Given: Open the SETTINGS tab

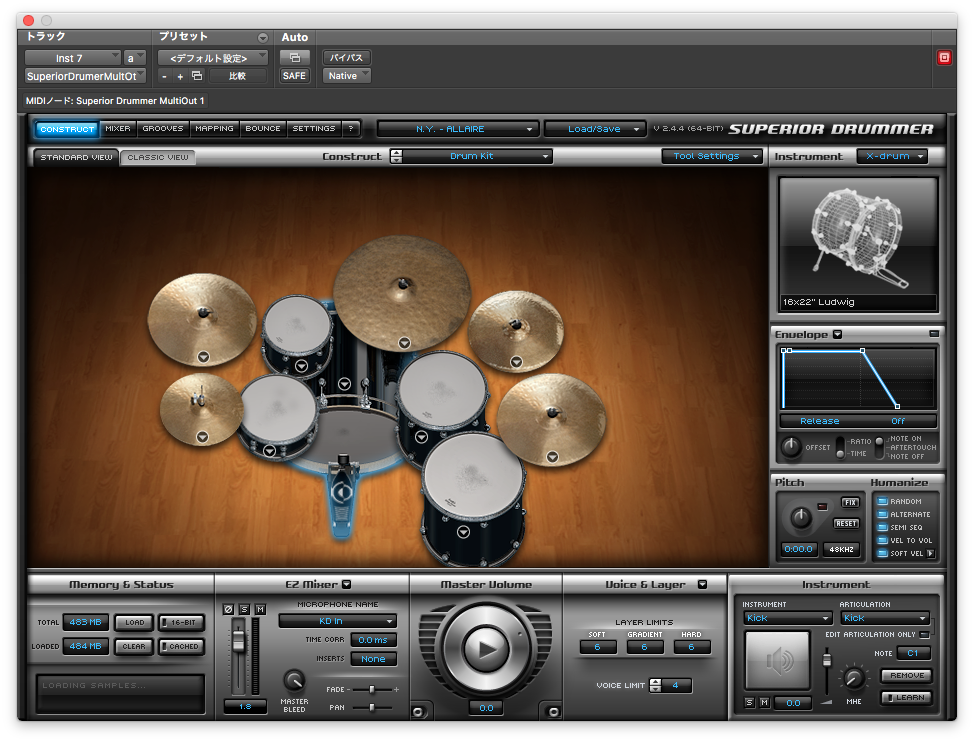Looking at the screenshot, I should (x=314, y=129).
